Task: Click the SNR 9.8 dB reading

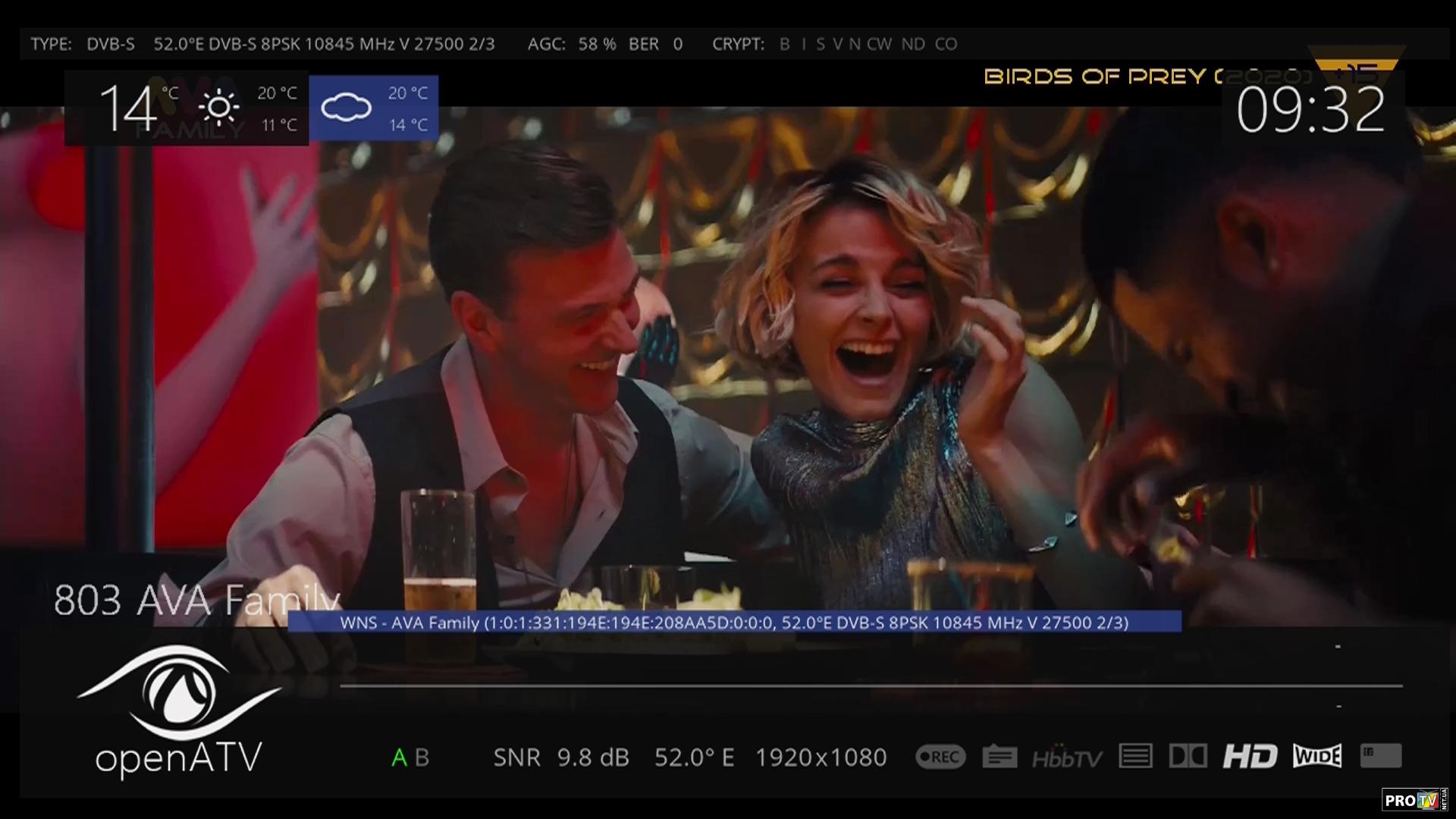Action: (561, 758)
